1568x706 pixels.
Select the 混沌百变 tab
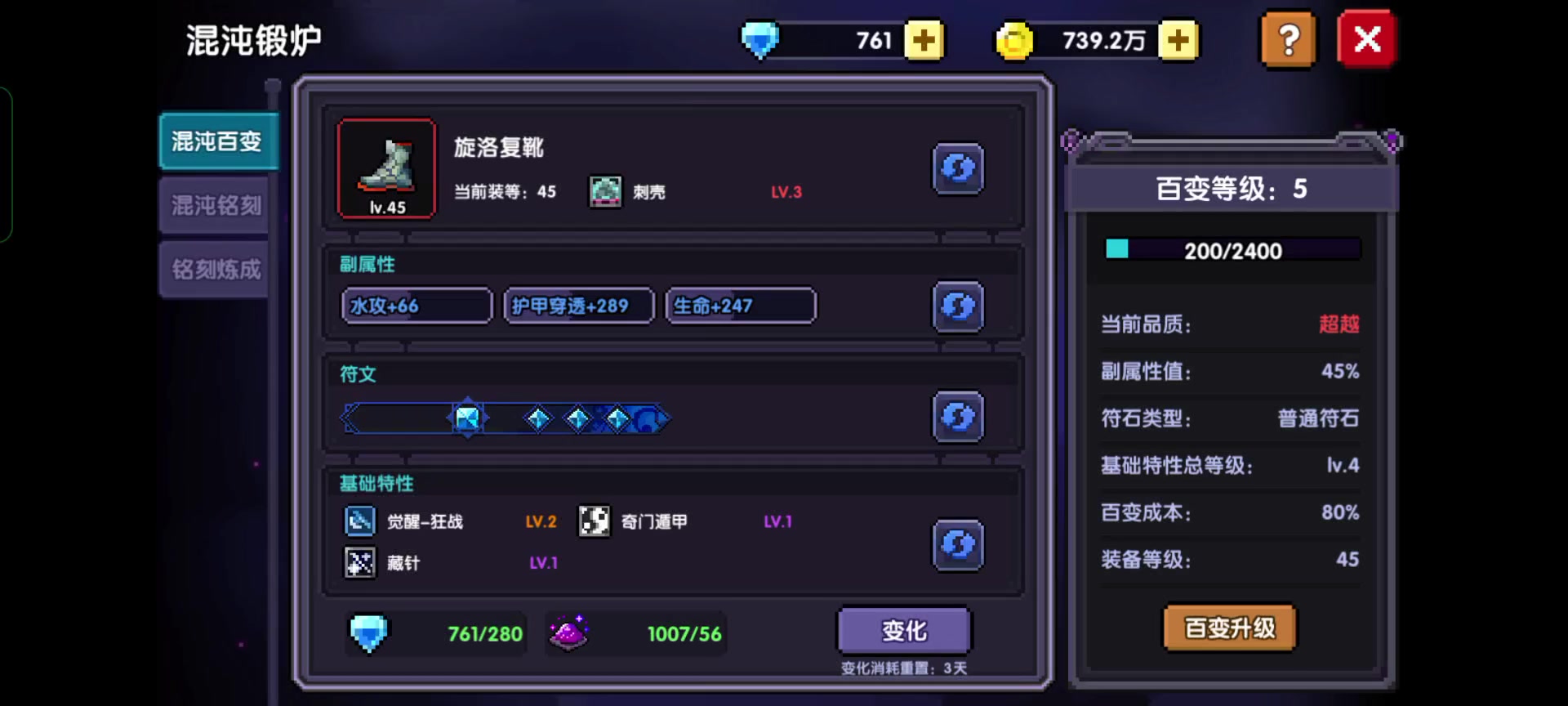click(x=217, y=141)
